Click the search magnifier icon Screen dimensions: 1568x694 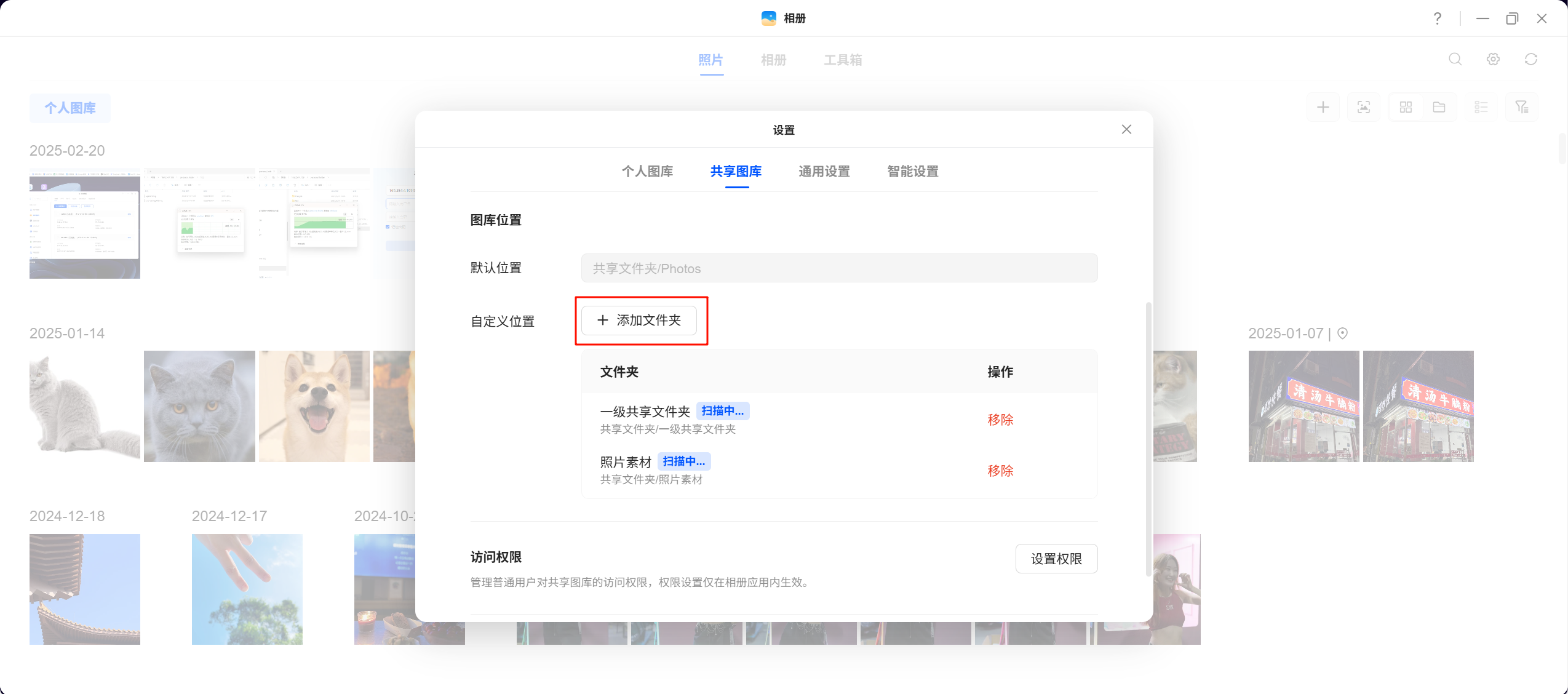[1455, 59]
